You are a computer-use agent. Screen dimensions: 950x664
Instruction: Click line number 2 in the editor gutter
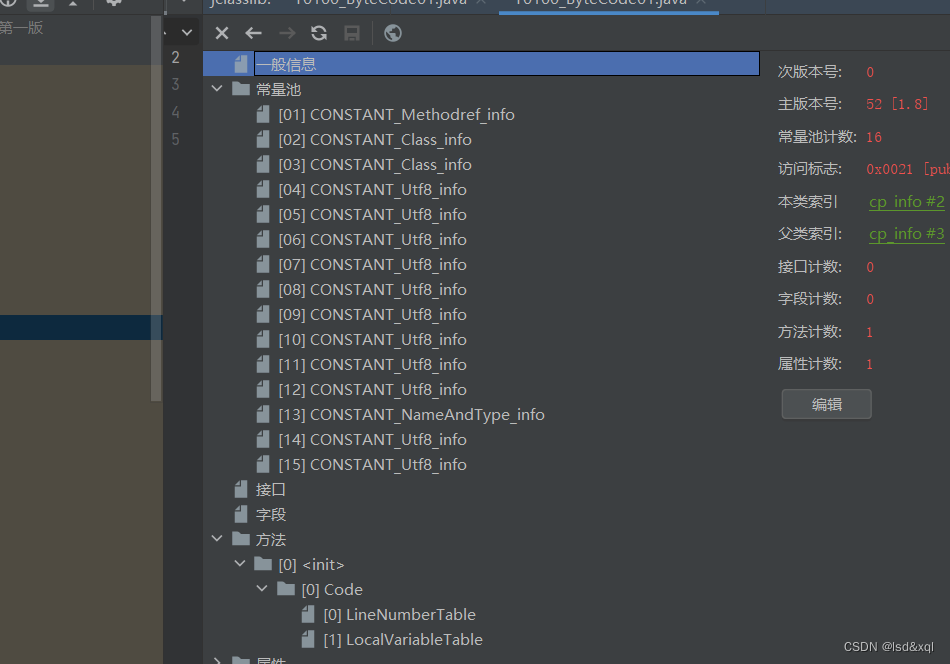tap(175, 57)
